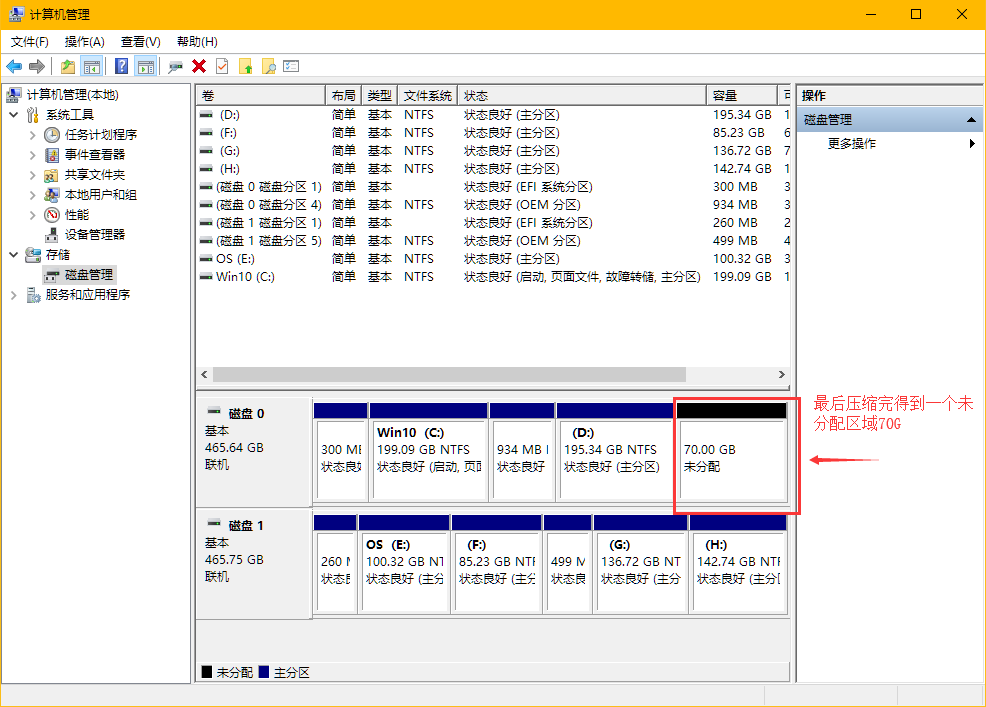Open Help with the blue question mark icon
Viewport: 986px width, 707px height.
point(121,66)
